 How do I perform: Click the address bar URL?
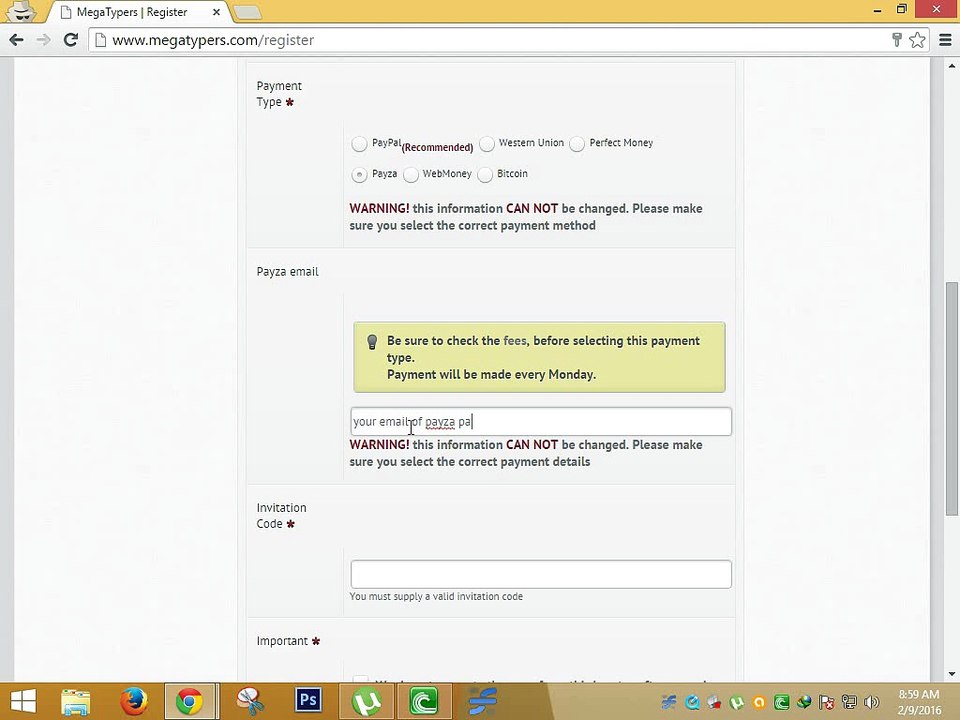click(x=213, y=40)
